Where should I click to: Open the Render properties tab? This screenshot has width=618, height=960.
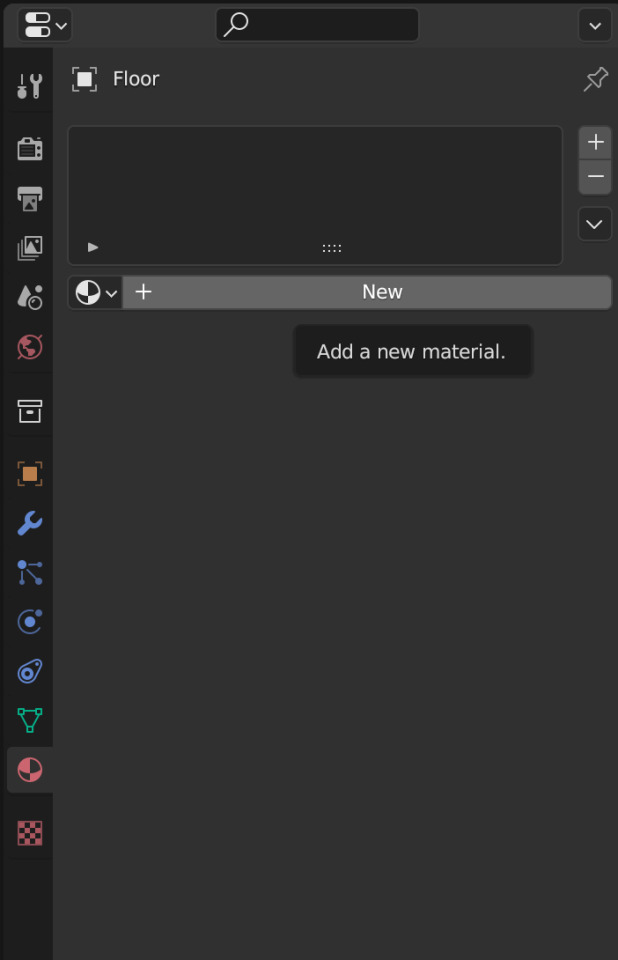29,149
